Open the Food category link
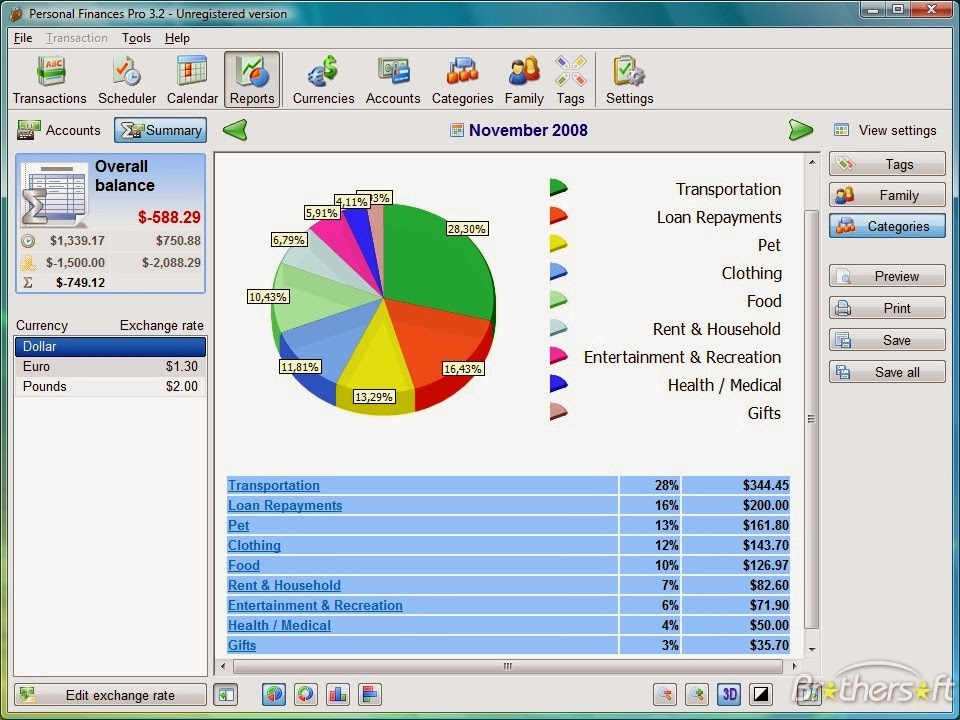Viewport: 960px width, 720px height. 244,565
